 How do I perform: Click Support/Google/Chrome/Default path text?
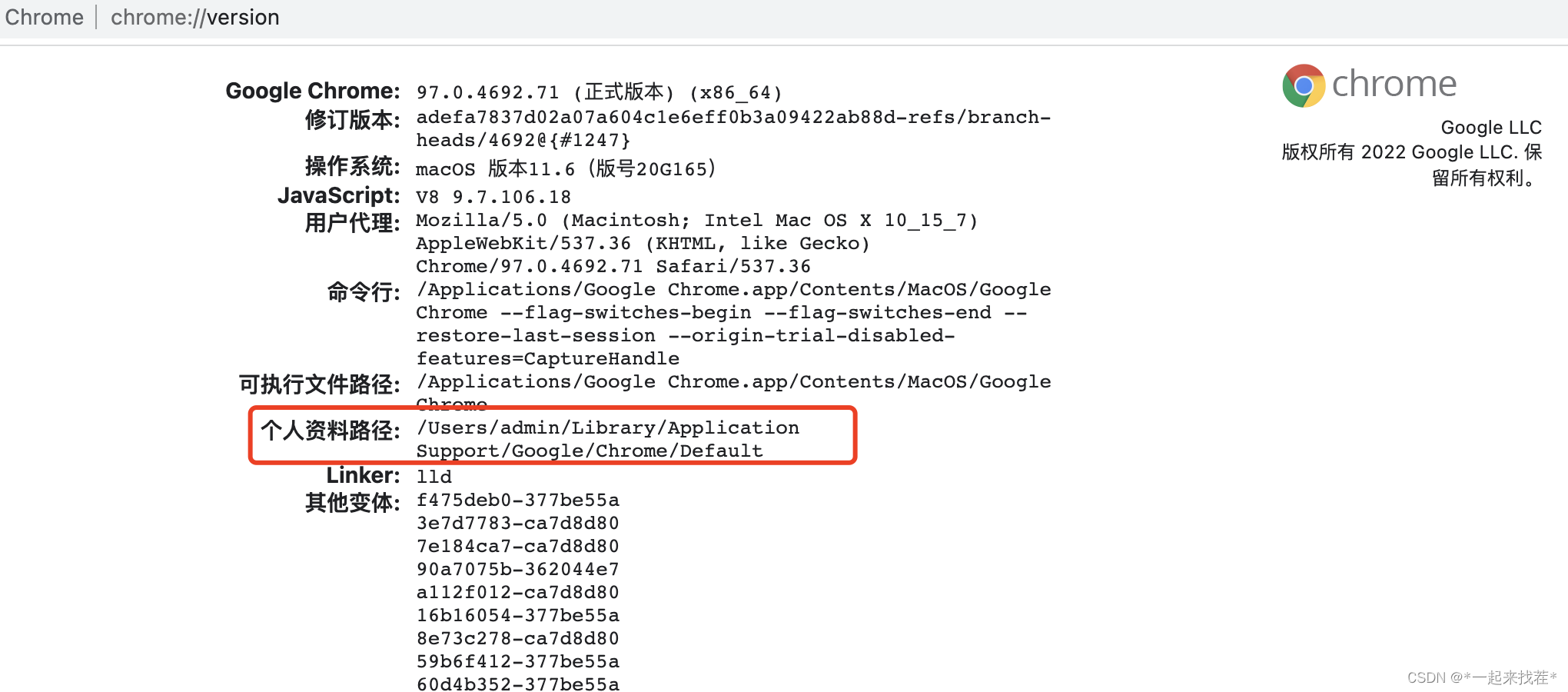click(x=590, y=451)
